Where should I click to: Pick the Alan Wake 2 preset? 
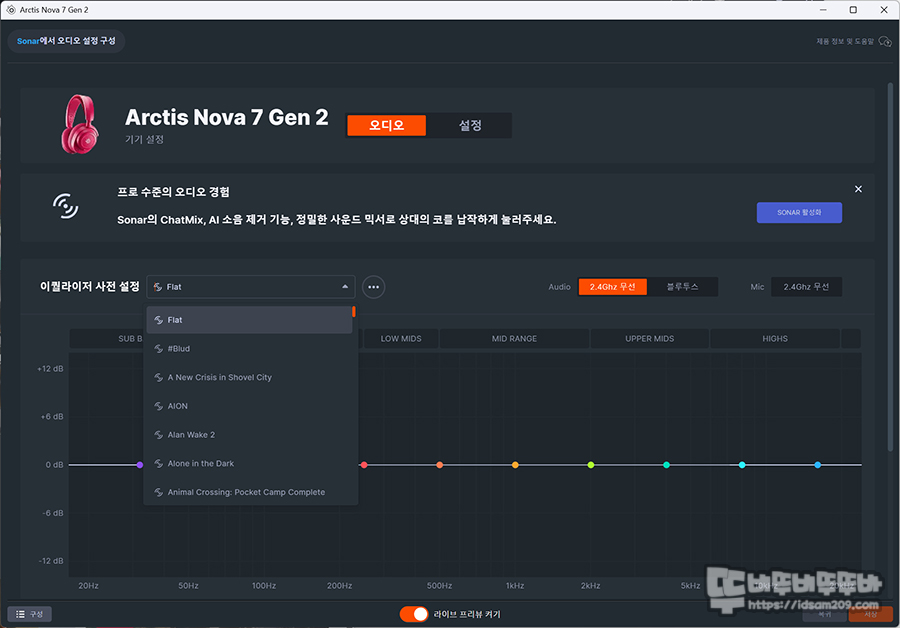coord(249,435)
